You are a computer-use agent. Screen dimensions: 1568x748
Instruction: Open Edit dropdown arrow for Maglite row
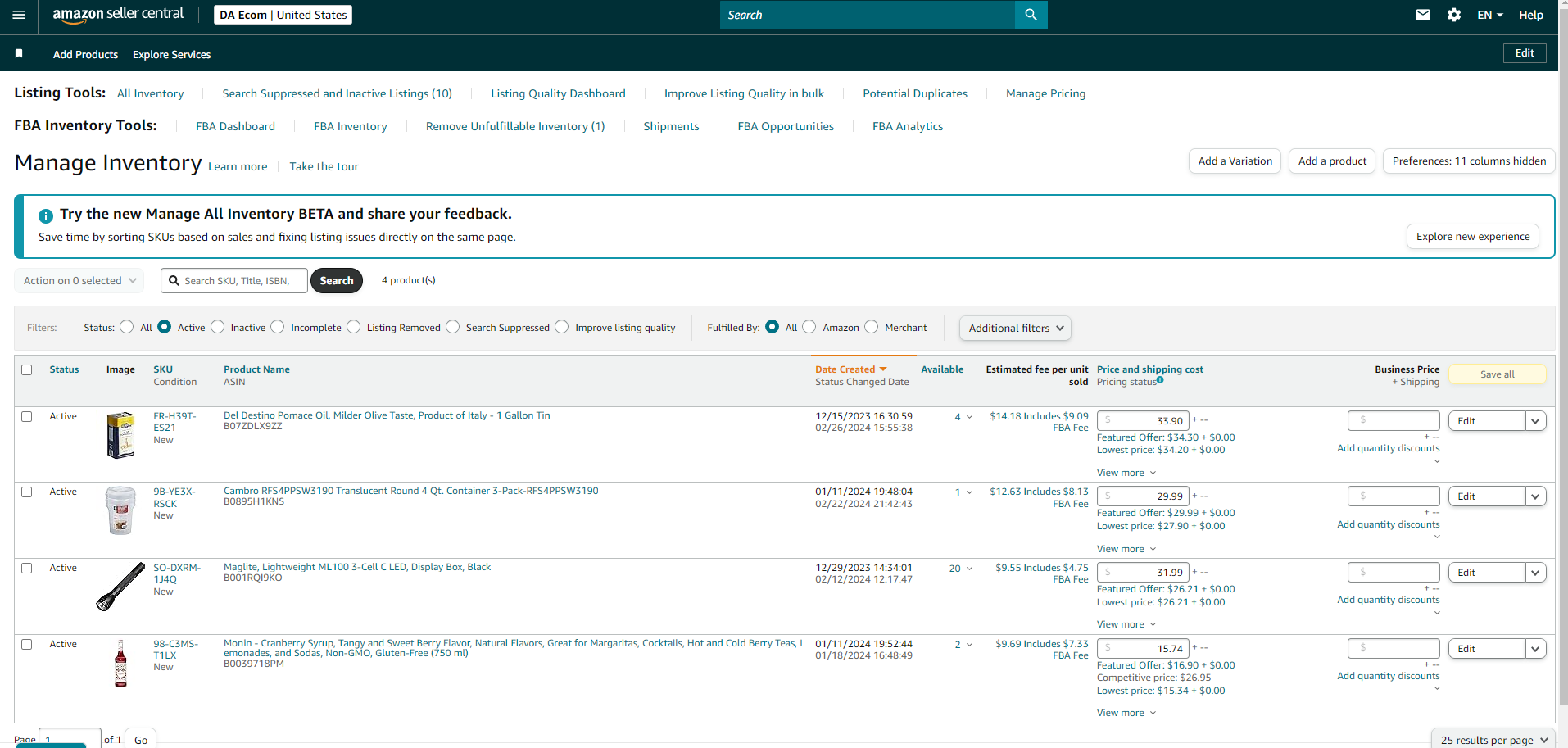1535,573
